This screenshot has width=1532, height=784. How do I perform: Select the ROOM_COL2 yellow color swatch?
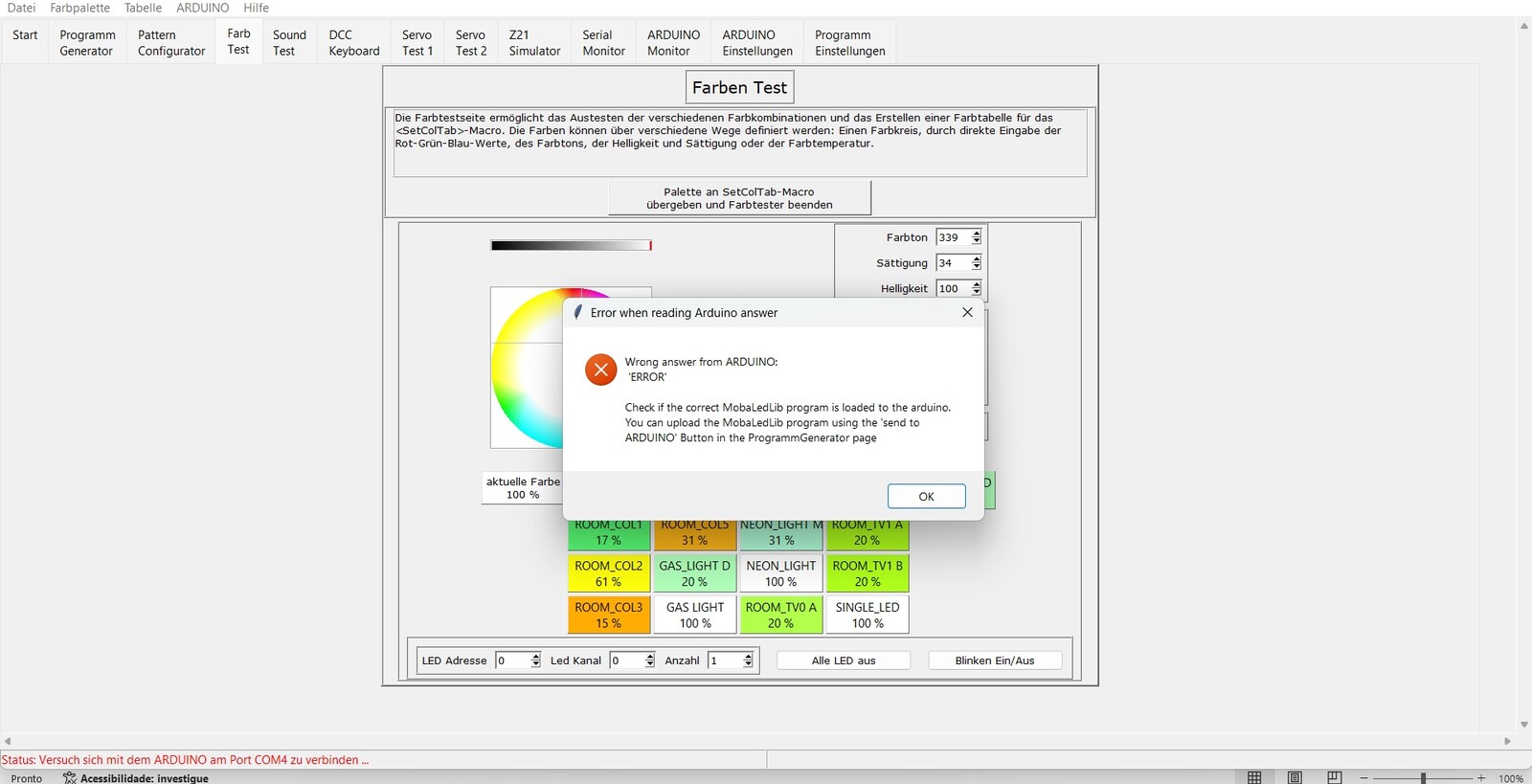[609, 573]
